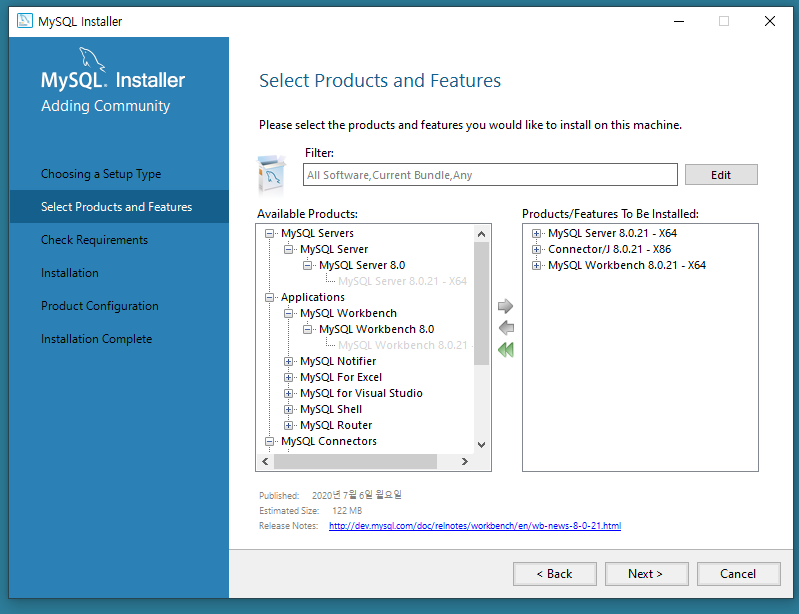Viewport: 799px width, 614px height.
Task: Click the MySQL Installer title bar icon
Action: 24,21
